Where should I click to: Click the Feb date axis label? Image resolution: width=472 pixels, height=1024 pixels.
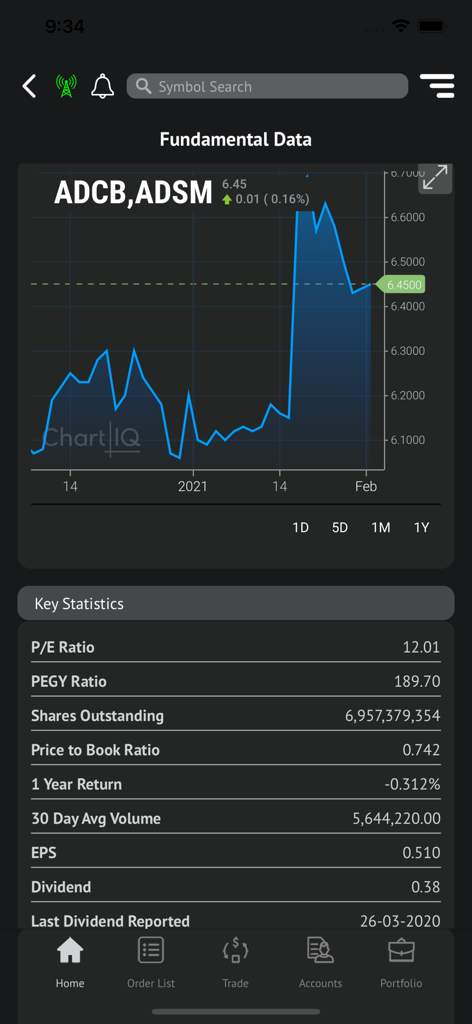click(x=366, y=487)
